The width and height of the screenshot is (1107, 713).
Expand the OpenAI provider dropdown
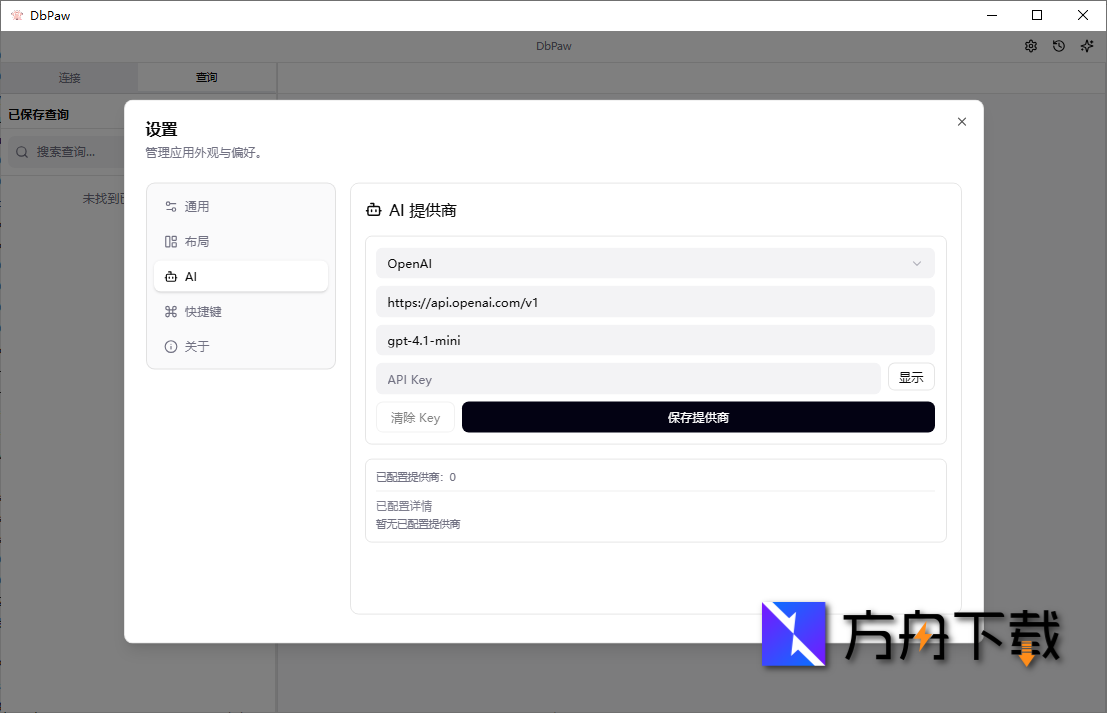(x=654, y=264)
